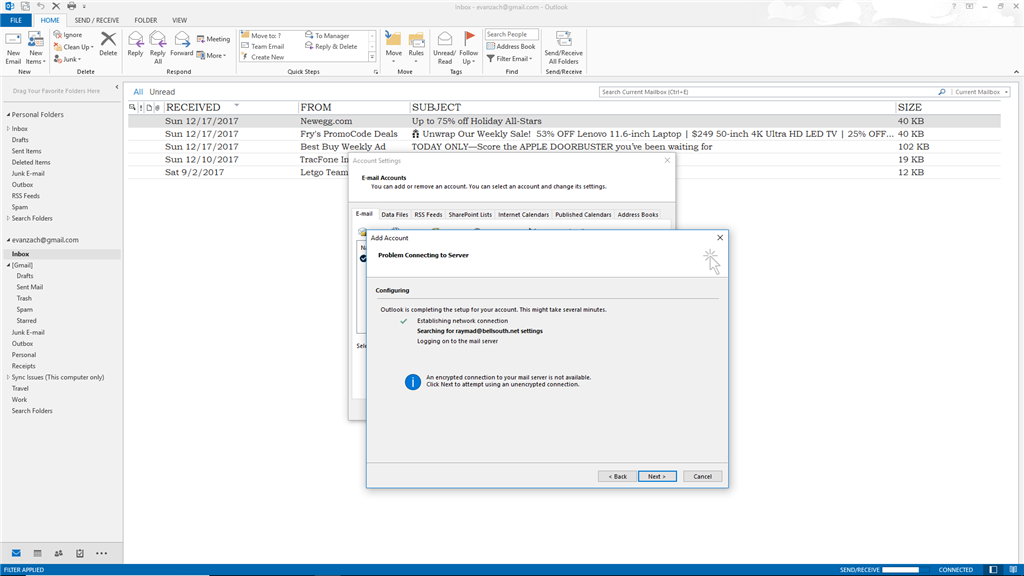The height and width of the screenshot is (576, 1024).
Task: Click the Send/Receive icon in quick access toolbar
Action: 25,7
